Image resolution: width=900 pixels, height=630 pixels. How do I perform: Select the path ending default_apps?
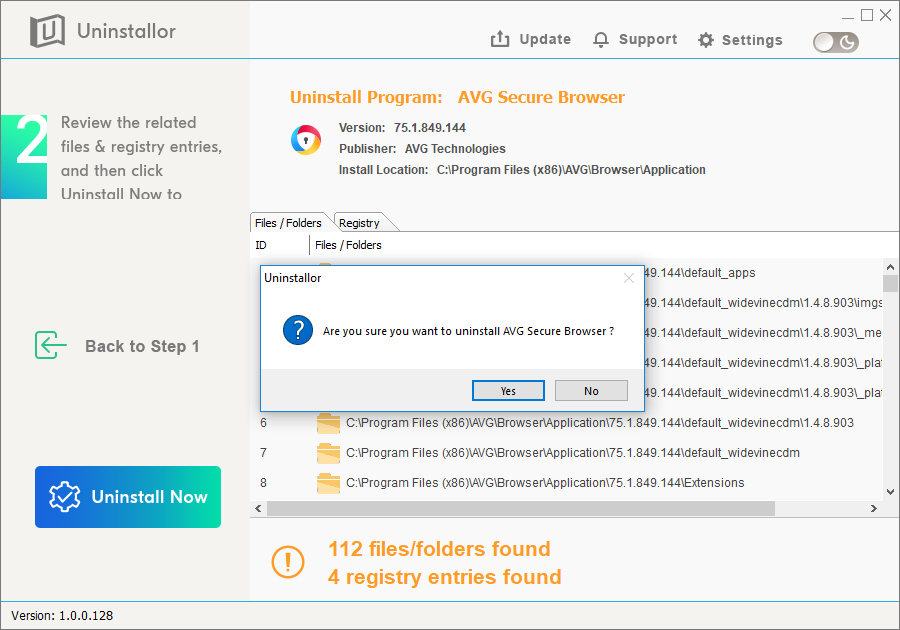click(700, 273)
